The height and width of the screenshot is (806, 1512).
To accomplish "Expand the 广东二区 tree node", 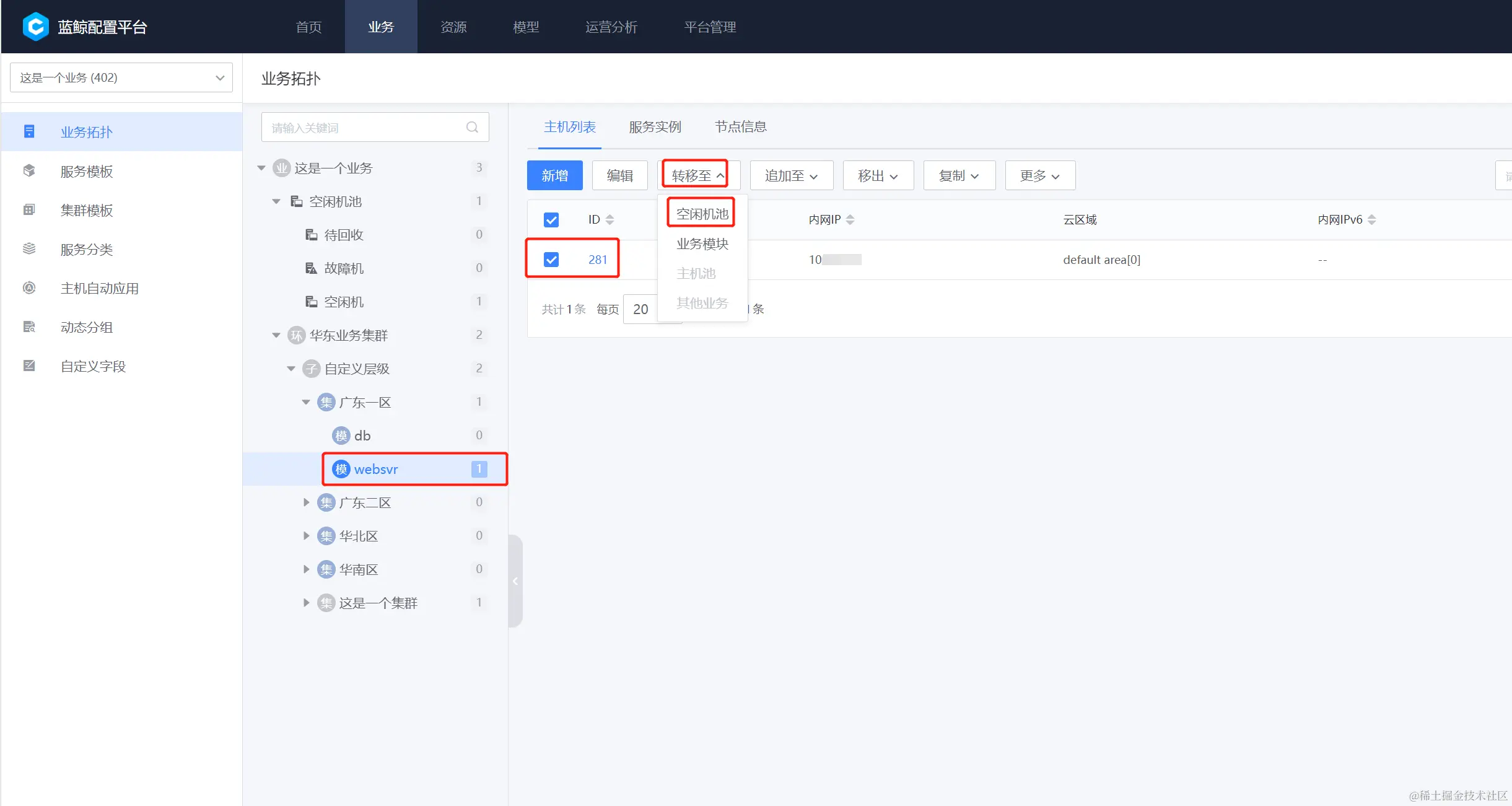I will [306, 502].
